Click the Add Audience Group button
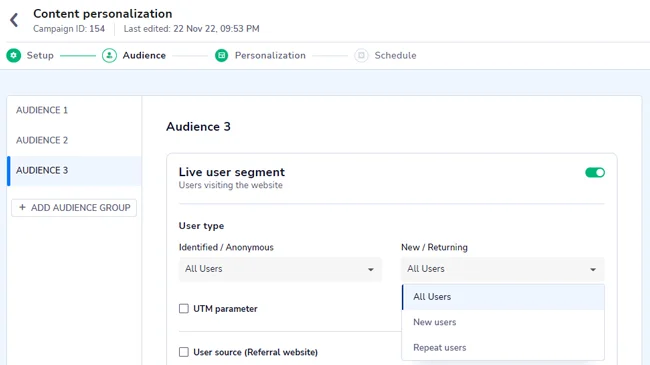Image resolution: width=650 pixels, height=365 pixels. click(x=74, y=207)
